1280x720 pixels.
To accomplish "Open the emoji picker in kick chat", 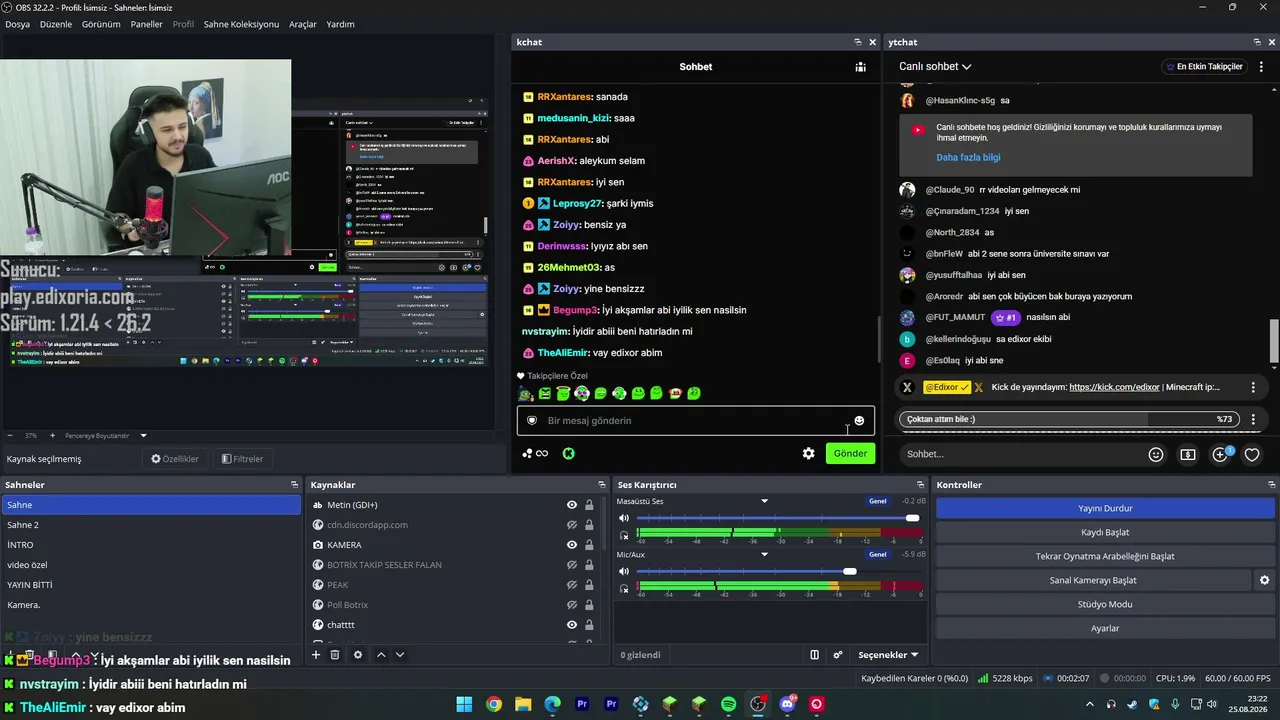I will tap(859, 421).
